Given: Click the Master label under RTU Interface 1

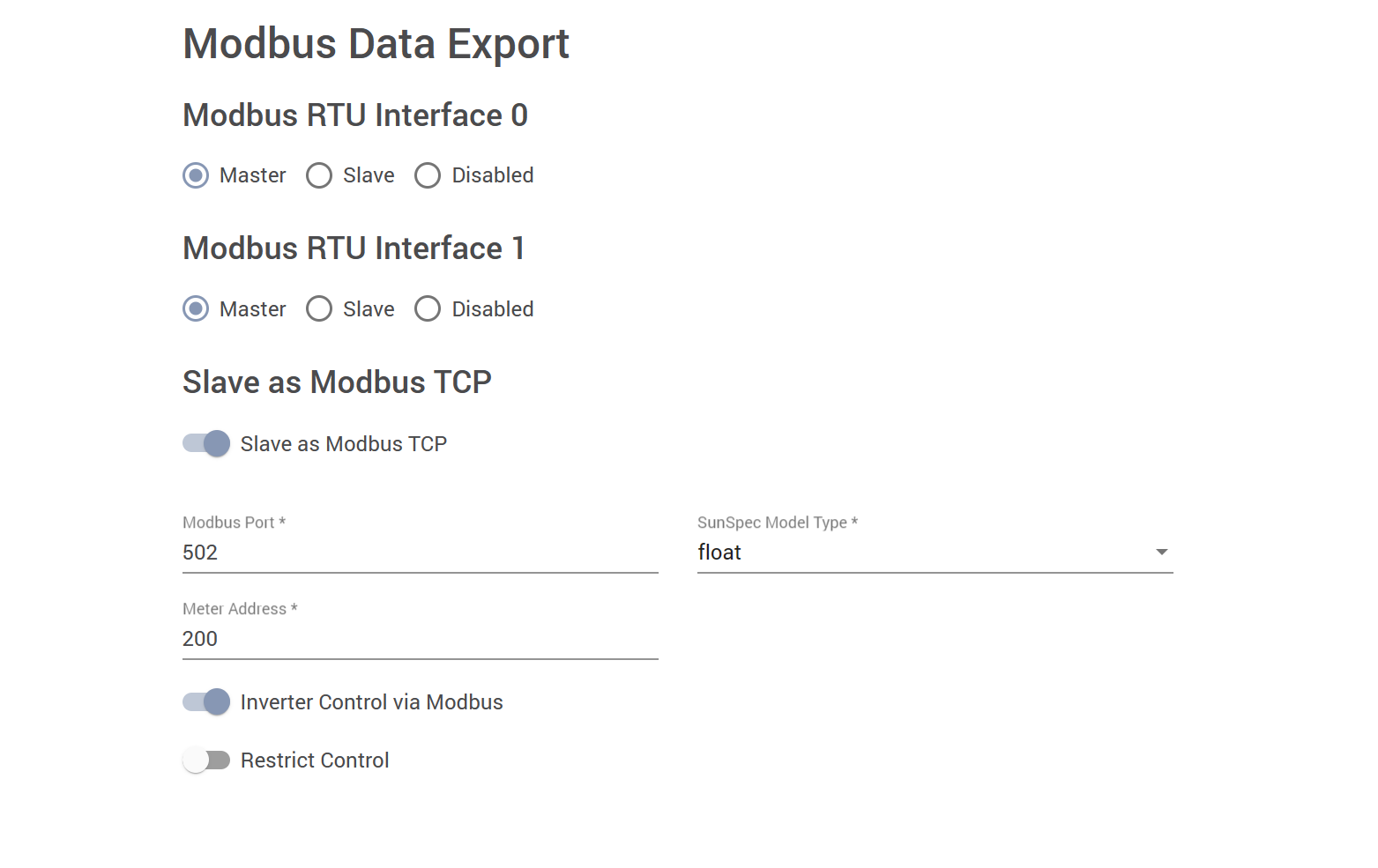Looking at the screenshot, I should pos(252,309).
